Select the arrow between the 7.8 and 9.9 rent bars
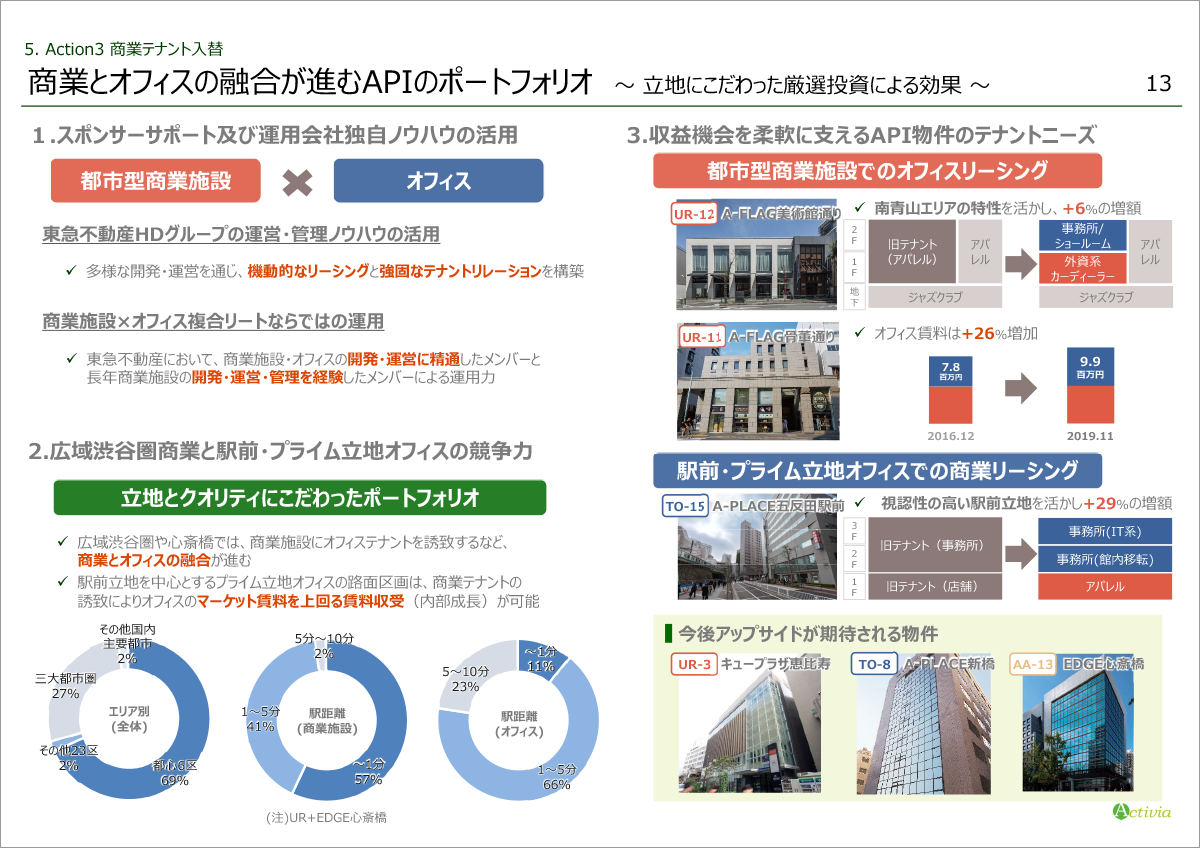Image resolution: width=1200 pixels, height=848 pixels. click(x=1022, y=386)
